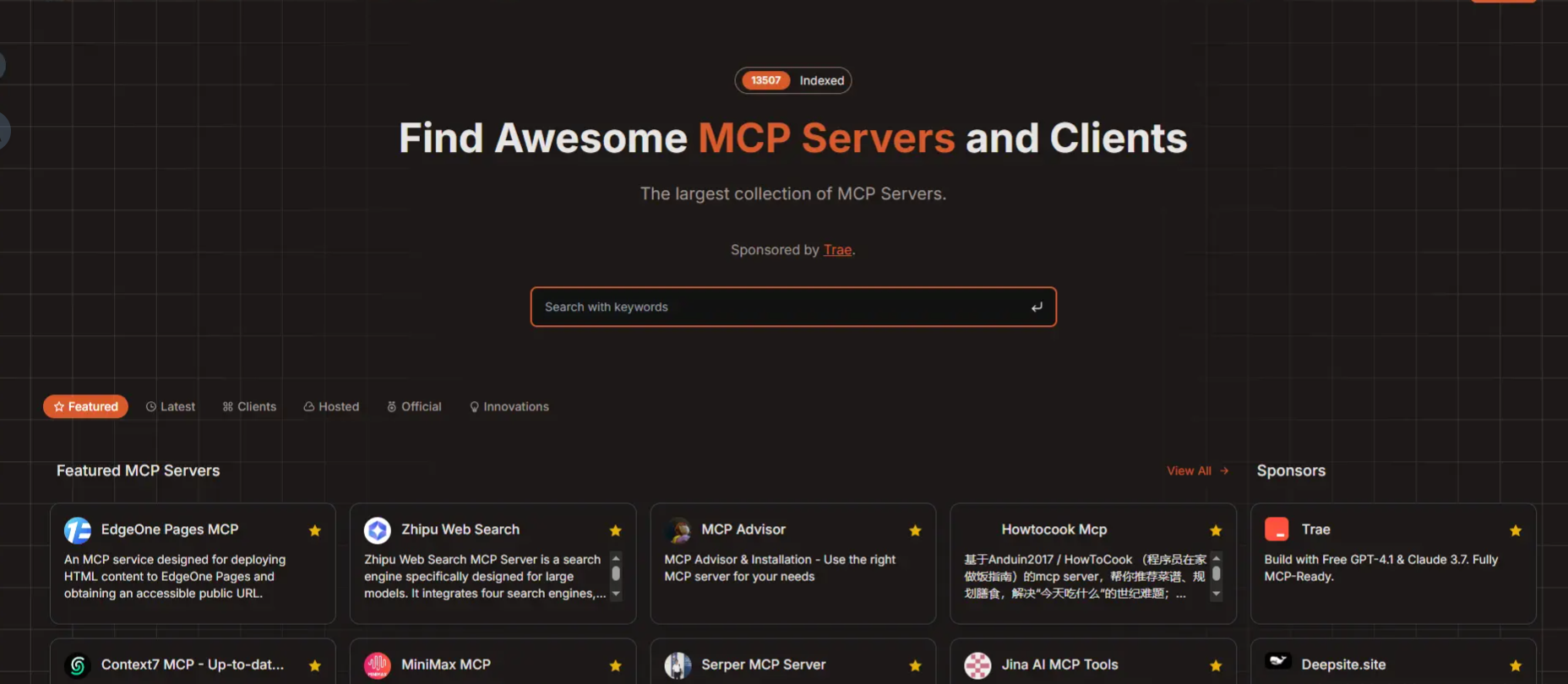Click the star on Zhipu Web Search card

615,530
